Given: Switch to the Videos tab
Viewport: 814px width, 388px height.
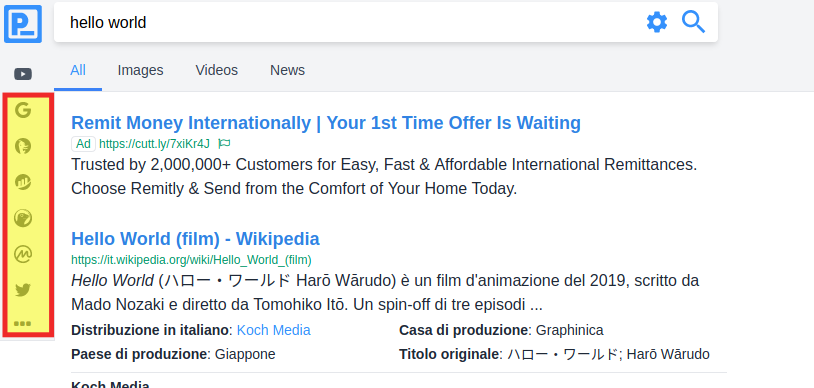Looking at the screenshot, I should [x=216, y=70].
